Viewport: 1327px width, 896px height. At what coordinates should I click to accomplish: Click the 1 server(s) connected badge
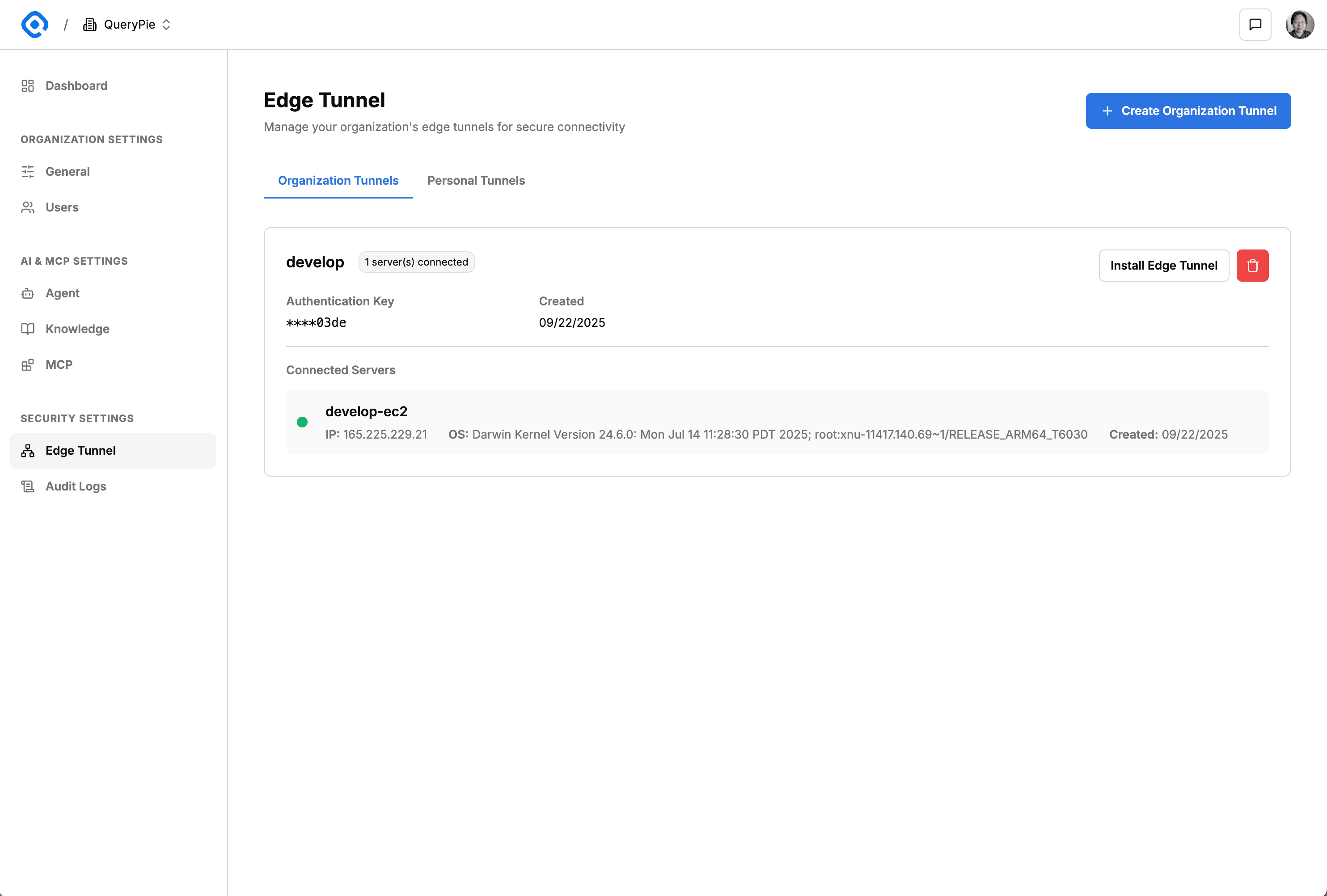(416, 262)
